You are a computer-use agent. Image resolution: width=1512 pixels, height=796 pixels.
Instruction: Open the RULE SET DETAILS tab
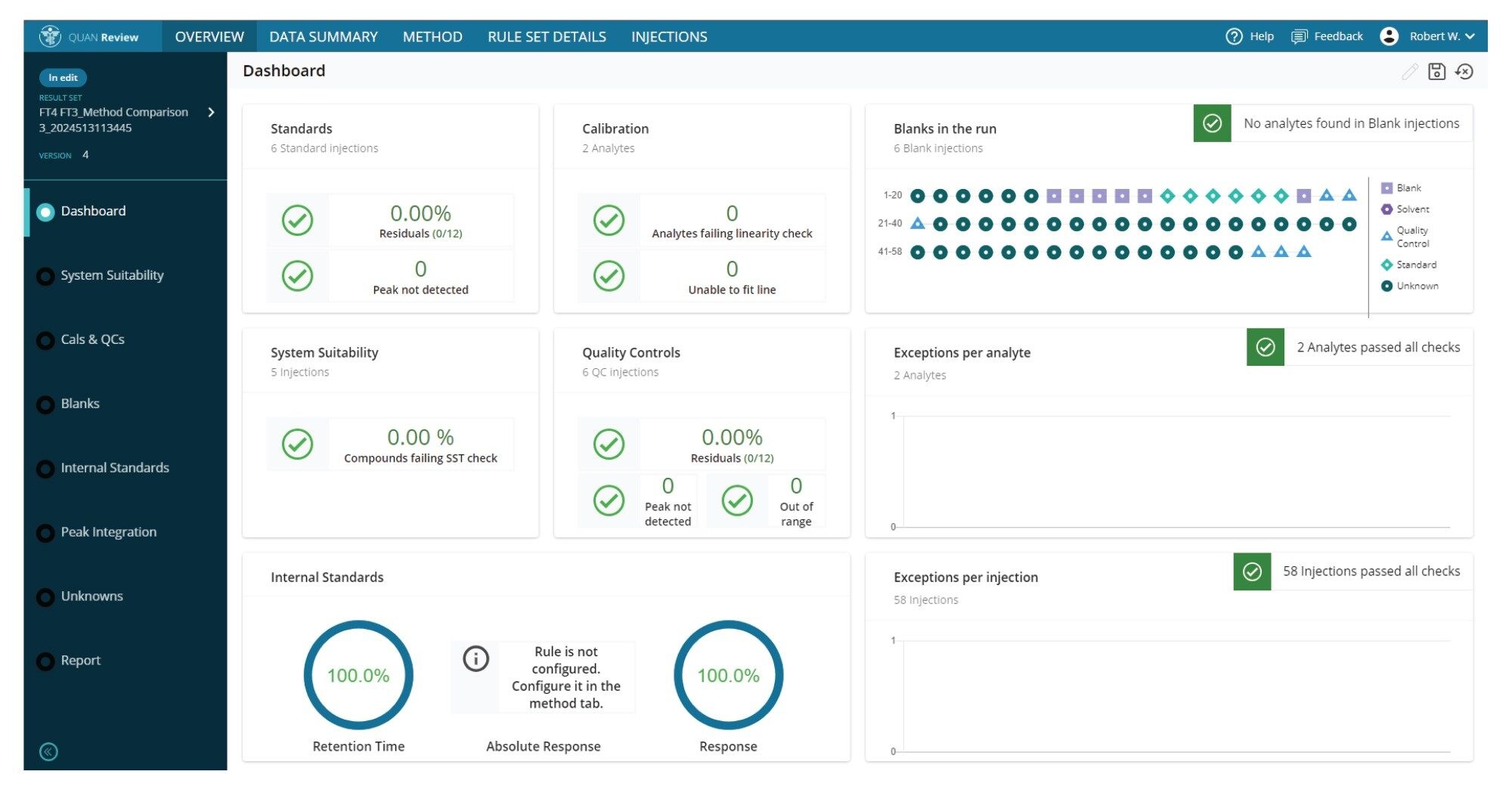click(x=547, y=36)
